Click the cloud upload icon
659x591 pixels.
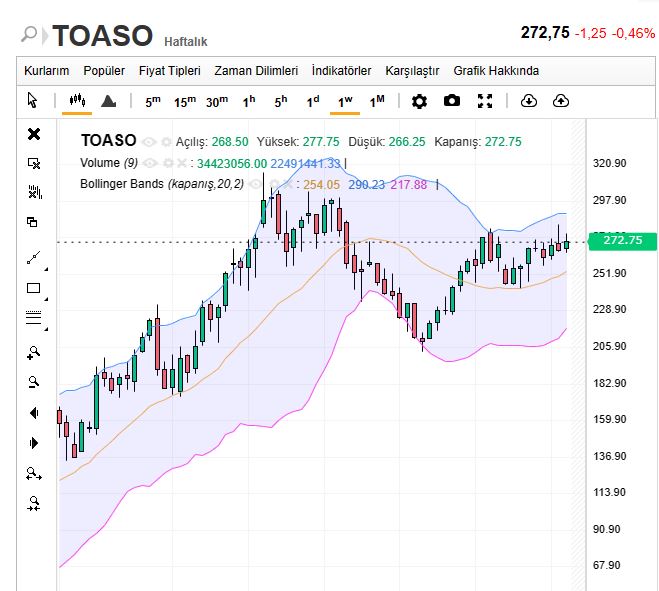(x=561, y=101)
